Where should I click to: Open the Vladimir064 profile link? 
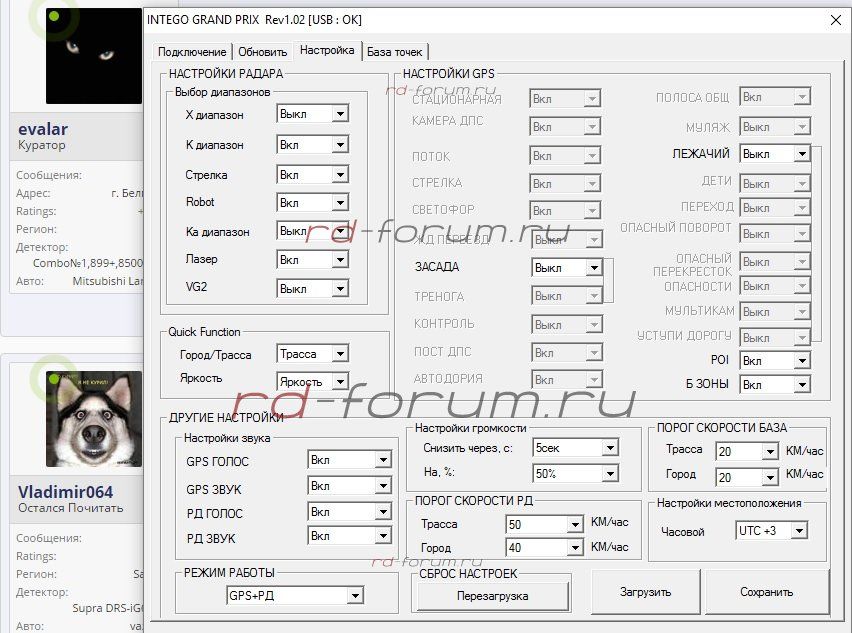(65, 491)
